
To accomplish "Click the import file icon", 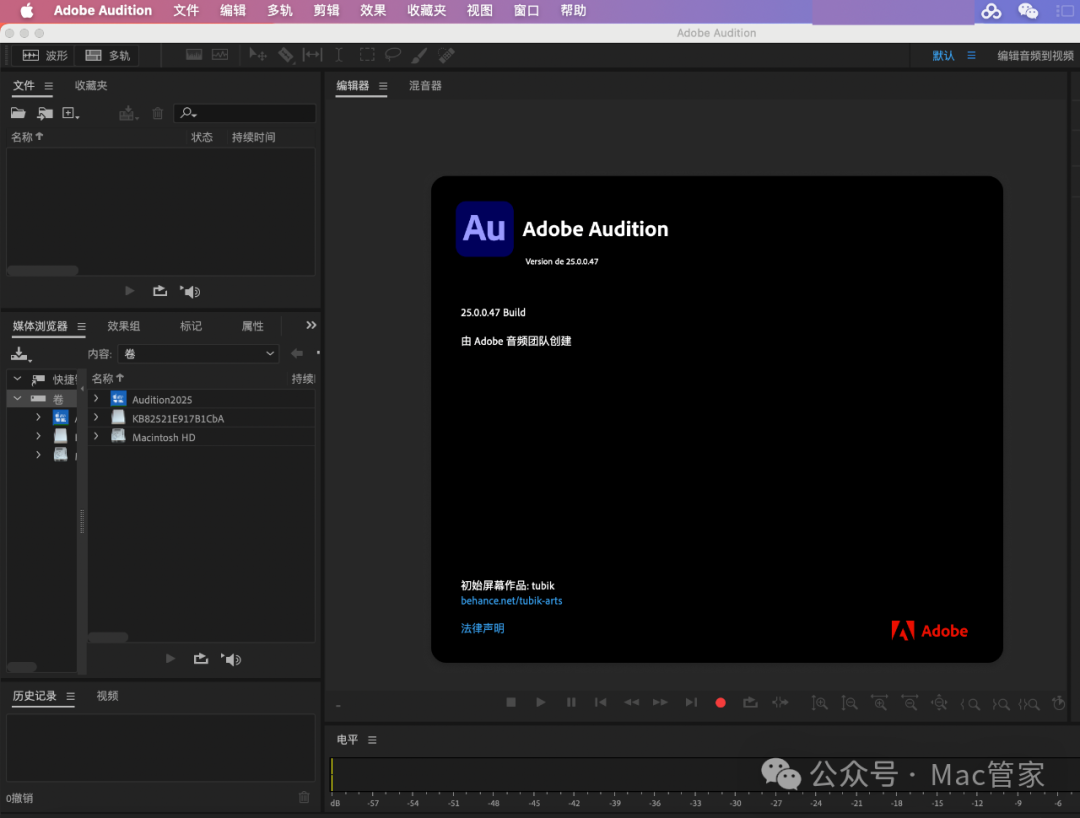I will click(x=45, y=113).
